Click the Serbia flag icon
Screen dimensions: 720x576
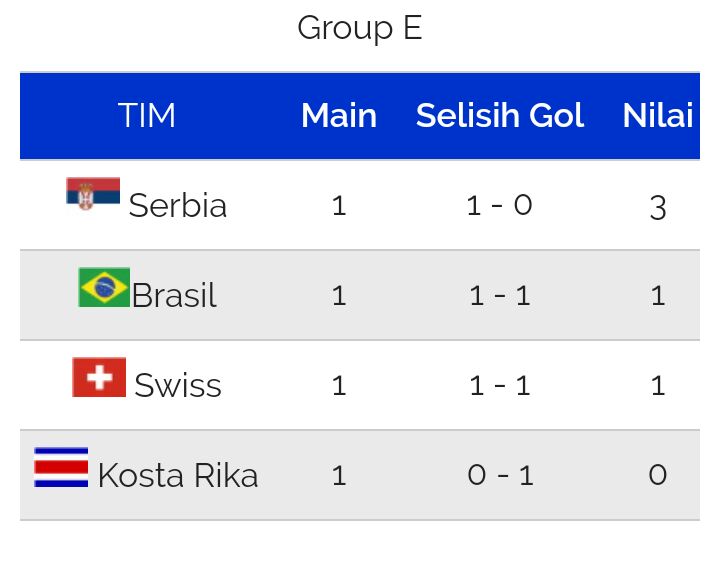pos(93,193)
